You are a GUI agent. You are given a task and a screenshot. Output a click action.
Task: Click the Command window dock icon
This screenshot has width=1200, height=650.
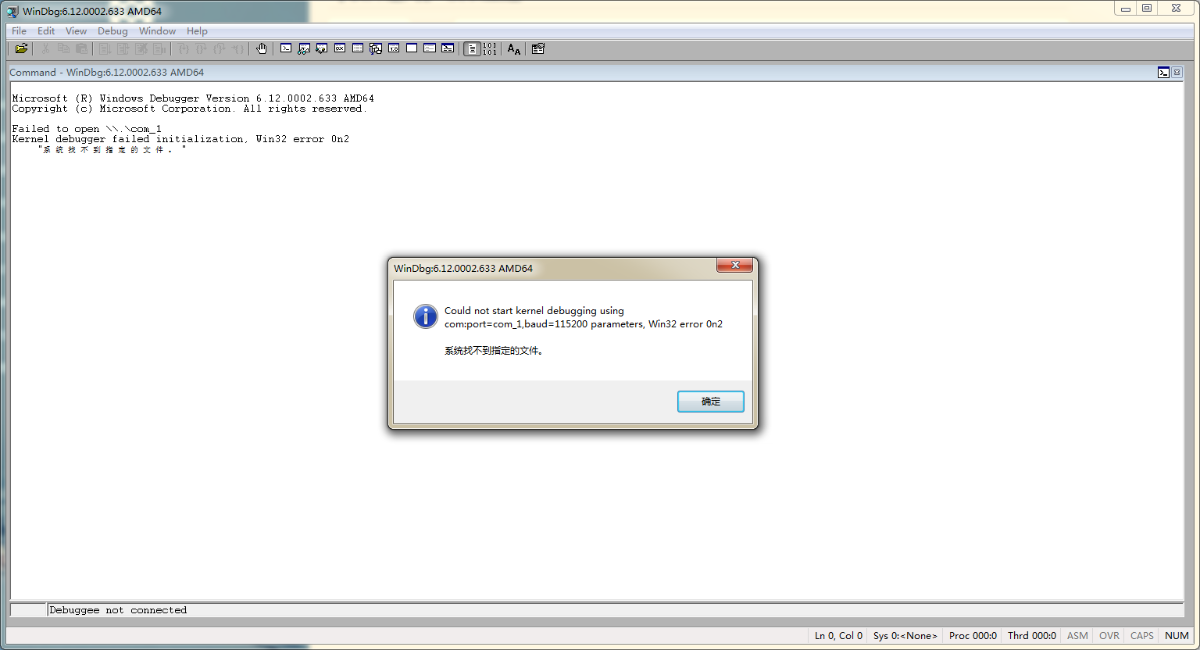(x=1164, y=72)
